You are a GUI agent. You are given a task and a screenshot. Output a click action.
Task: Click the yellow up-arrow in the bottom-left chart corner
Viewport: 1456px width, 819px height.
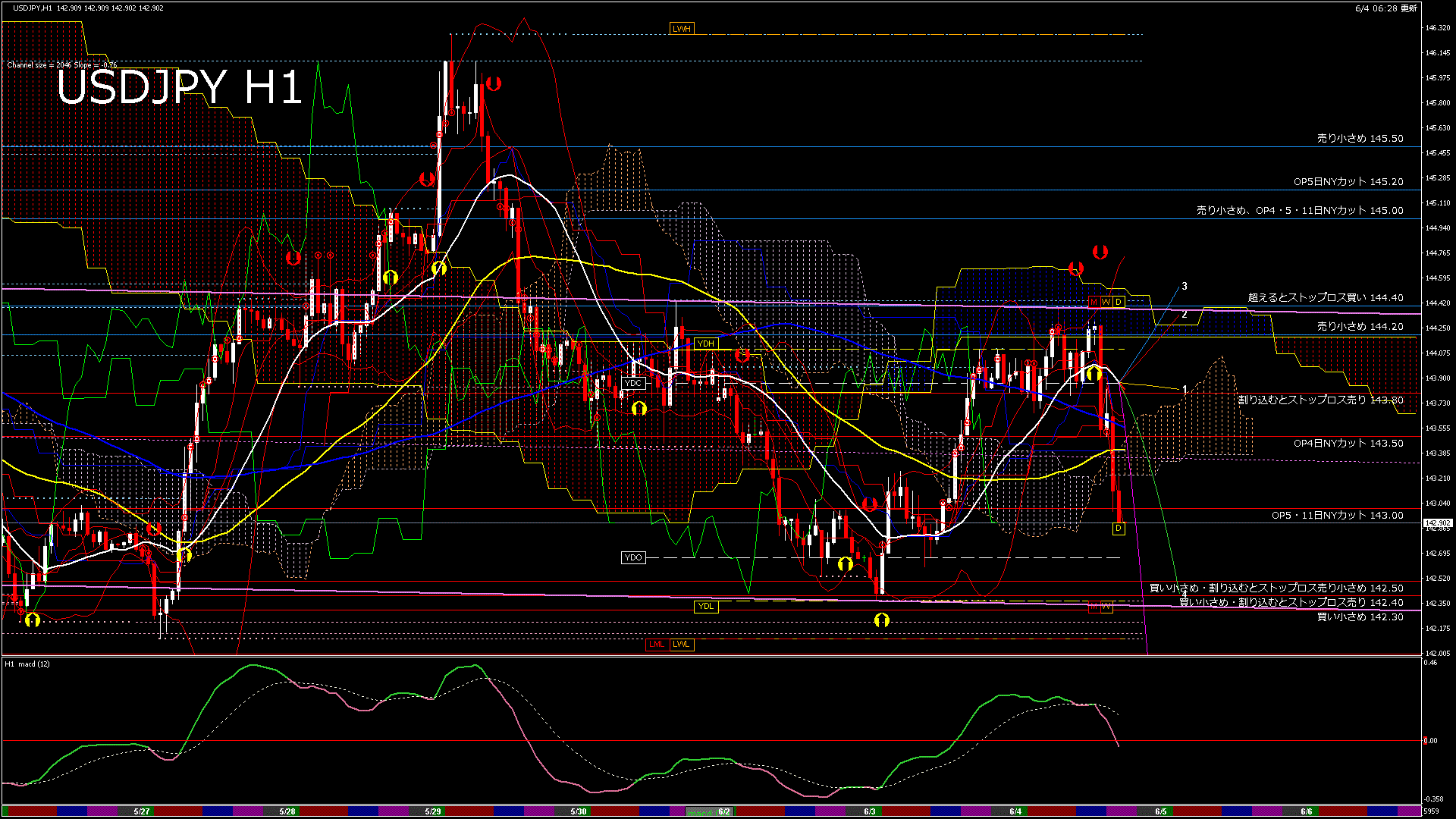[x=32, y=620]
